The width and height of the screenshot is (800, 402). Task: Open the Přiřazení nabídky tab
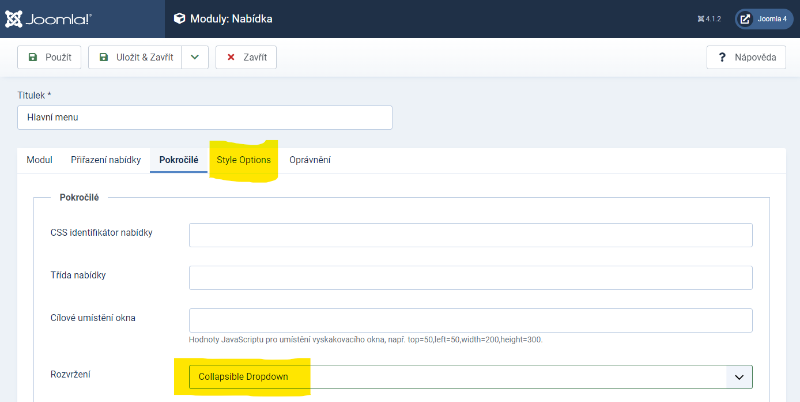pos(106,160)
